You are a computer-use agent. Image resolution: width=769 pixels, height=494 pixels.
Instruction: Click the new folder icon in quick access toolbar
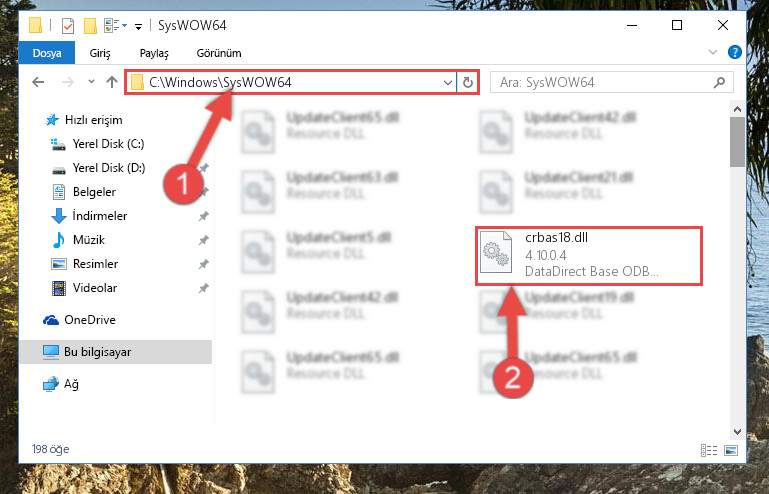(90, 26)
